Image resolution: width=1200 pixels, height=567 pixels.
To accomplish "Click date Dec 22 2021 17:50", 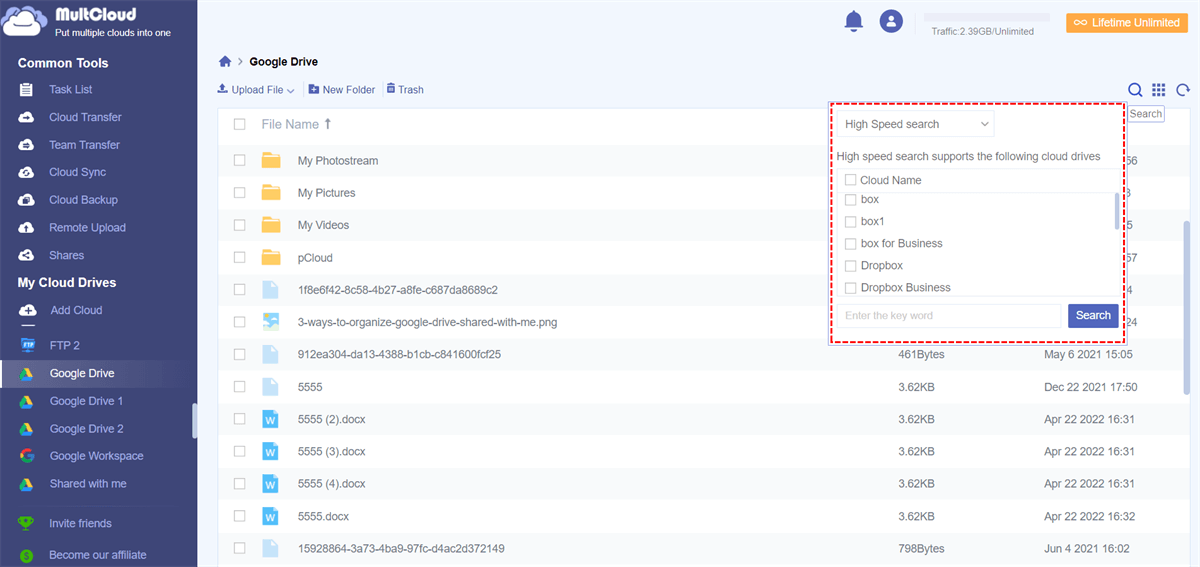I will click(x=1090, y=387).
